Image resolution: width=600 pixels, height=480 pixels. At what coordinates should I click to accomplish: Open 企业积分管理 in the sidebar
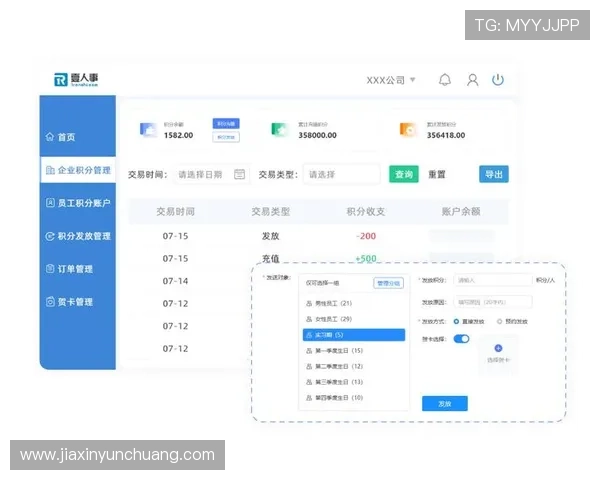click(78, 170)
